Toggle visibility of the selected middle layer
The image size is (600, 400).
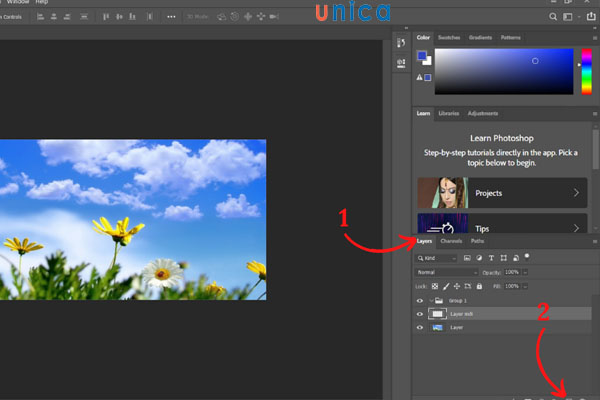pyautogui.click(x=420, y=314)
